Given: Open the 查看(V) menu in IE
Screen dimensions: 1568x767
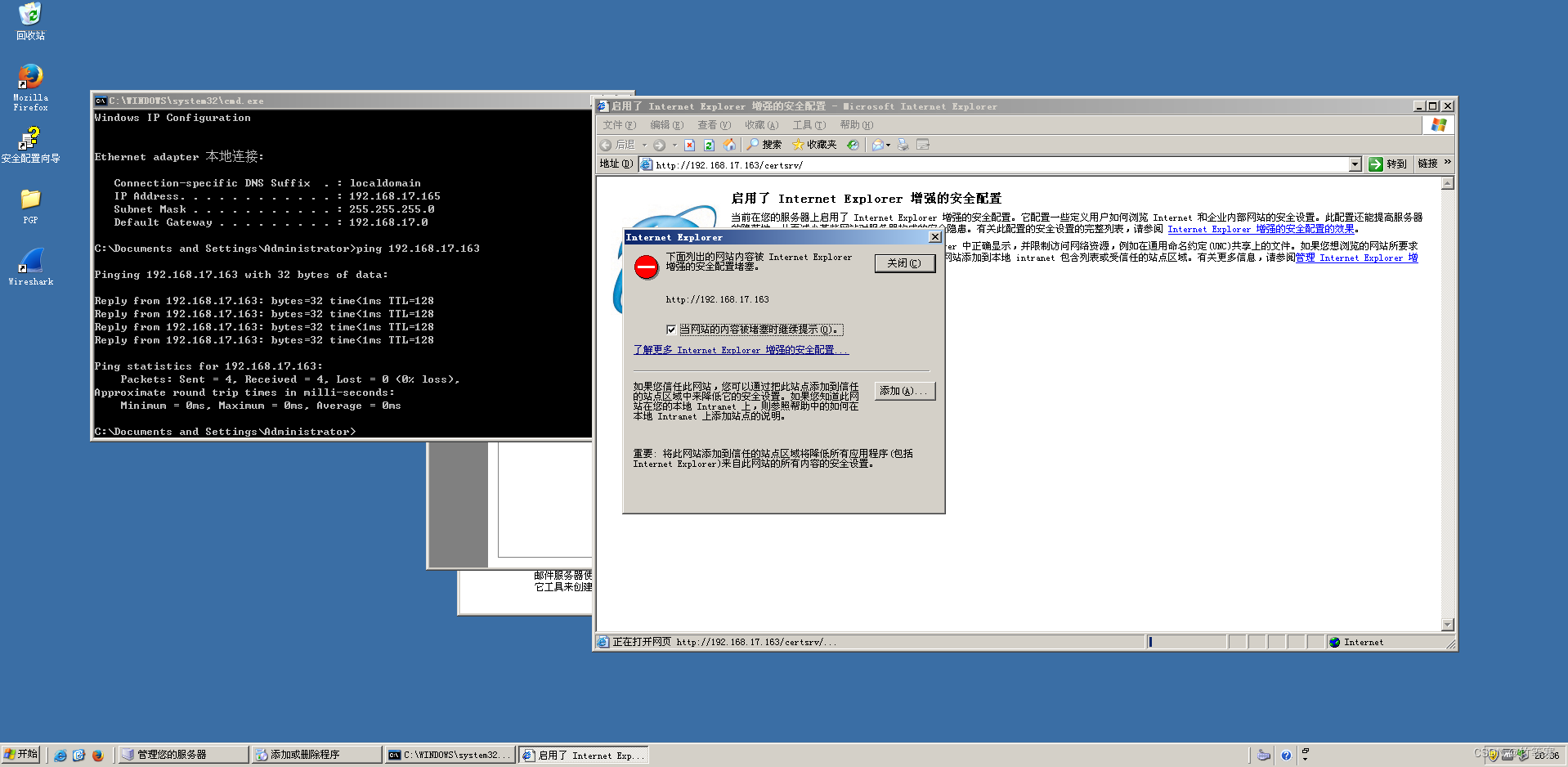Looking at the screenshot, I should (x=714, y=125).
